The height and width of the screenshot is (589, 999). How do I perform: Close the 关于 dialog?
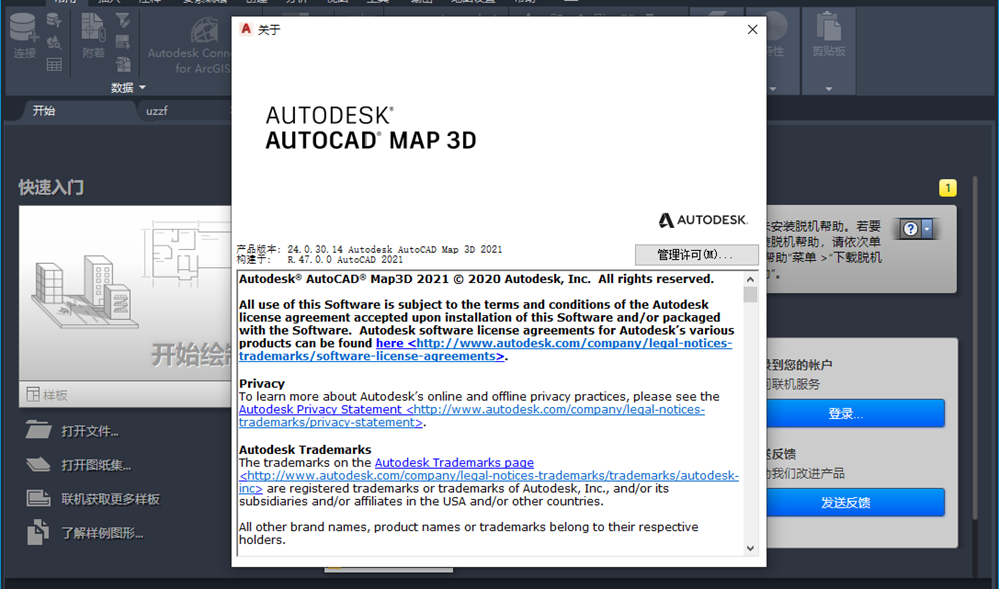click(x=752, y=29)
